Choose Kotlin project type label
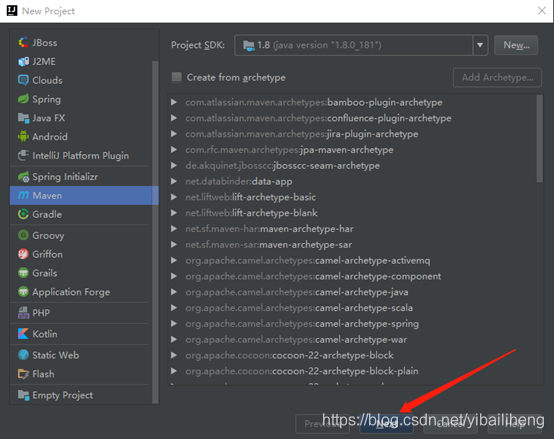Image resolution: width=554 pixels, height=439 pixels. coord(45,334)
